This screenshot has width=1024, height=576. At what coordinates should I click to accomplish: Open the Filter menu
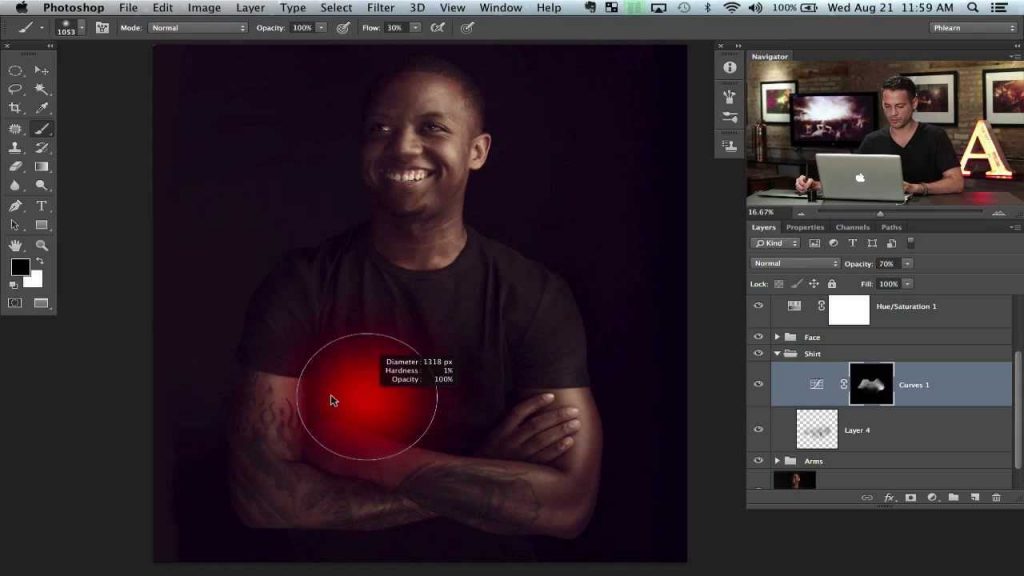point(380,8)
